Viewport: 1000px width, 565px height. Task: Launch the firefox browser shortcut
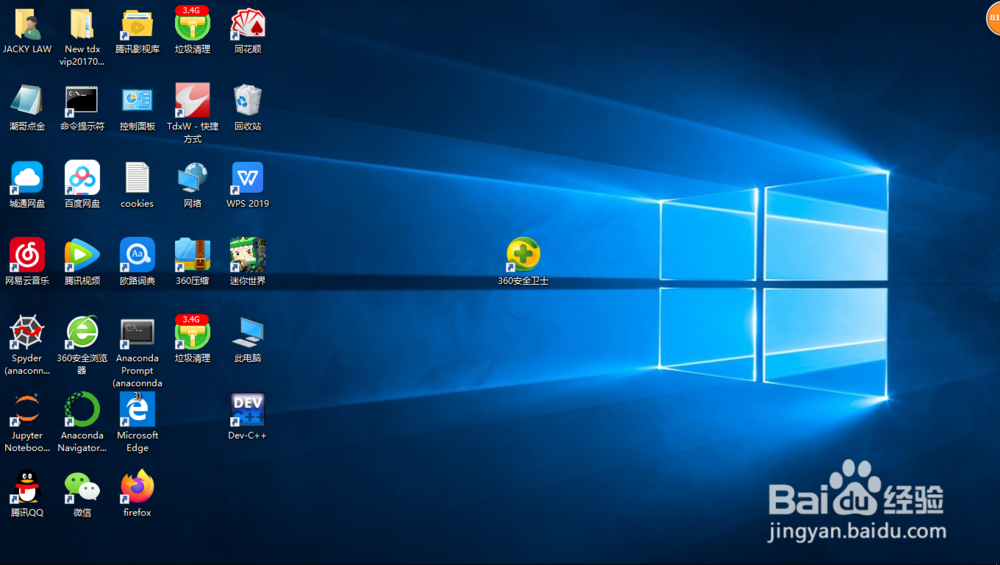click(137, 487)
